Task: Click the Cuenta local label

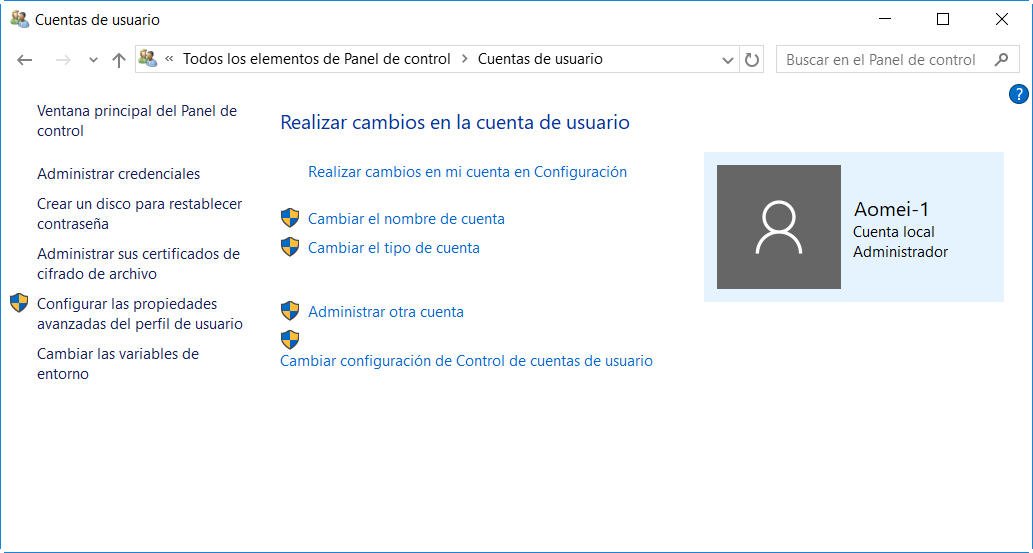Action: tap(893, 232)
